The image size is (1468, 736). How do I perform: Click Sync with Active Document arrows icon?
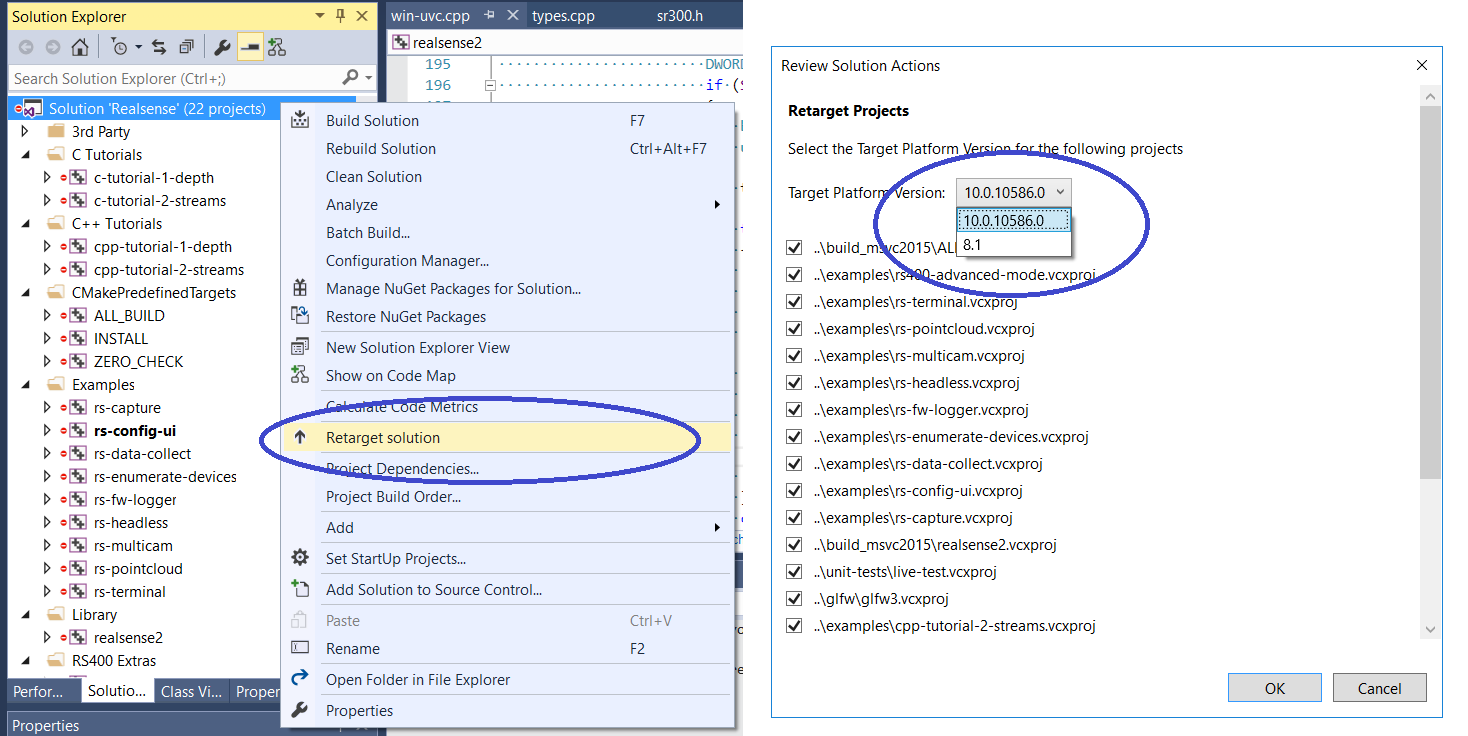(x=159, y=47)
